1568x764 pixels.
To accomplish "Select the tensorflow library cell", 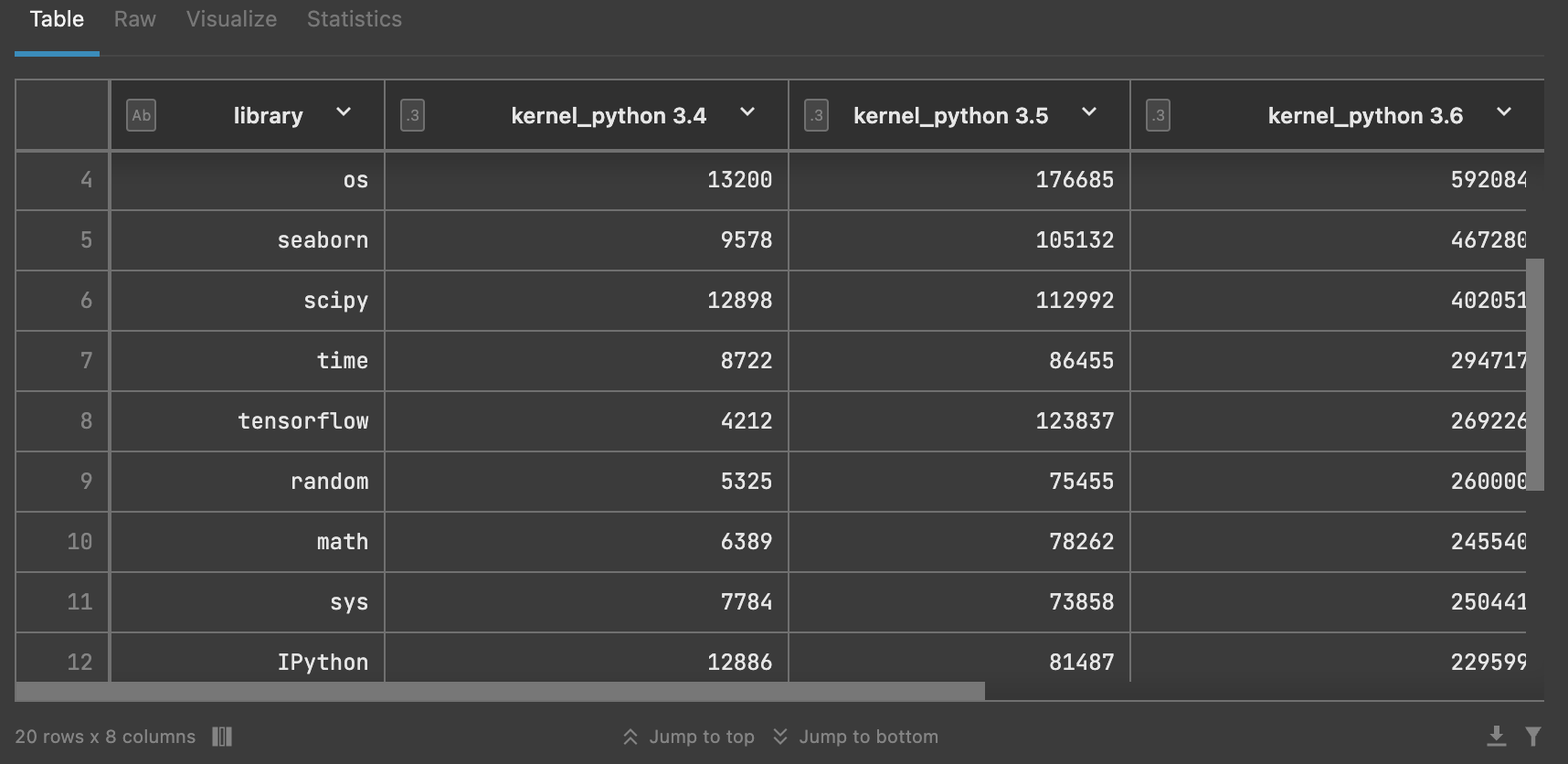I will click(x=302, y=421).
